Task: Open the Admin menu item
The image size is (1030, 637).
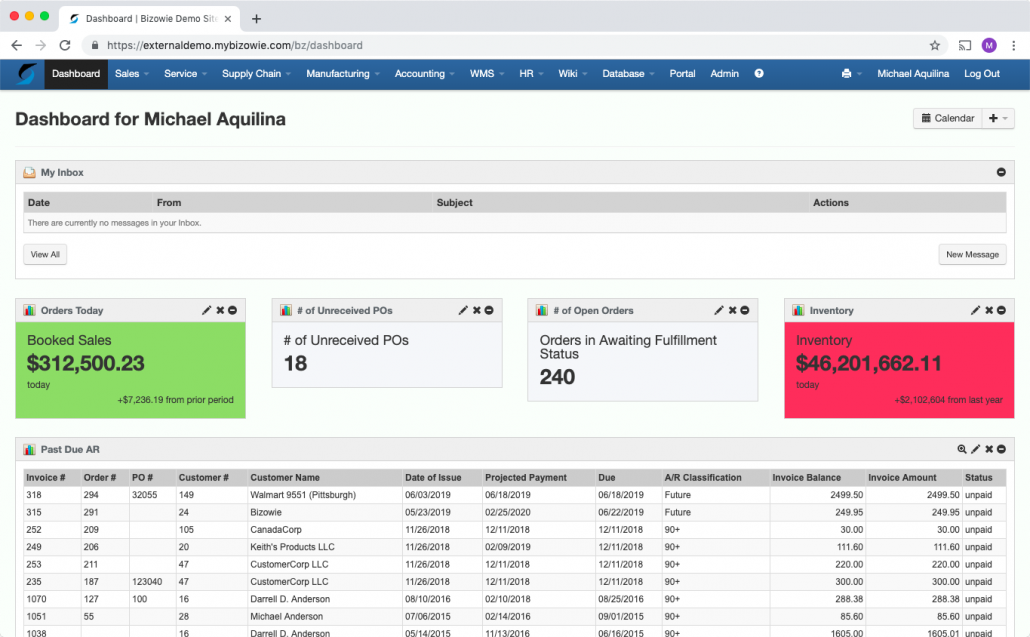Action: pyautogui.click(x=724, y=74)
